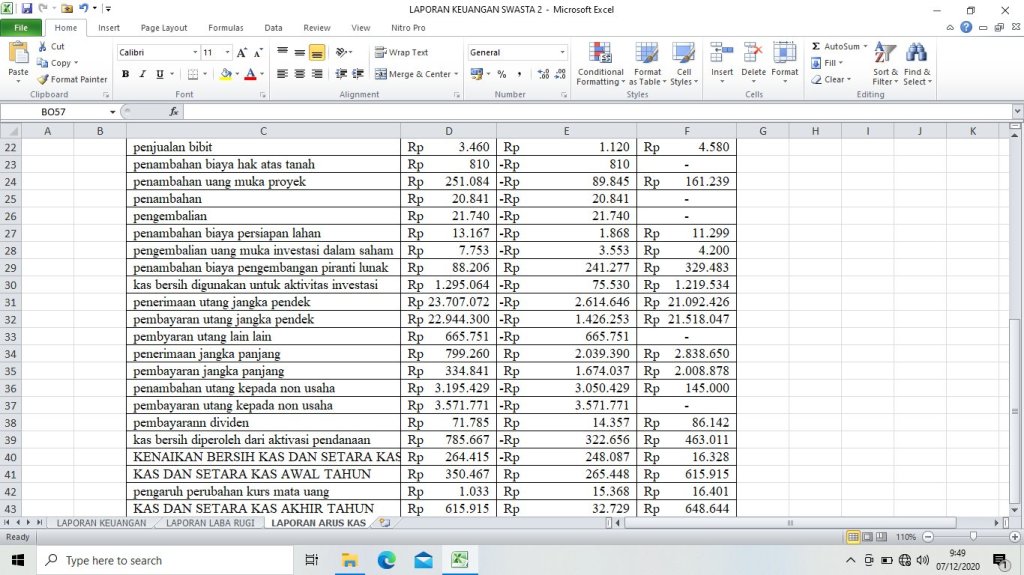Click the Windows Start button

pyautogui.click(x=17, y=560)
